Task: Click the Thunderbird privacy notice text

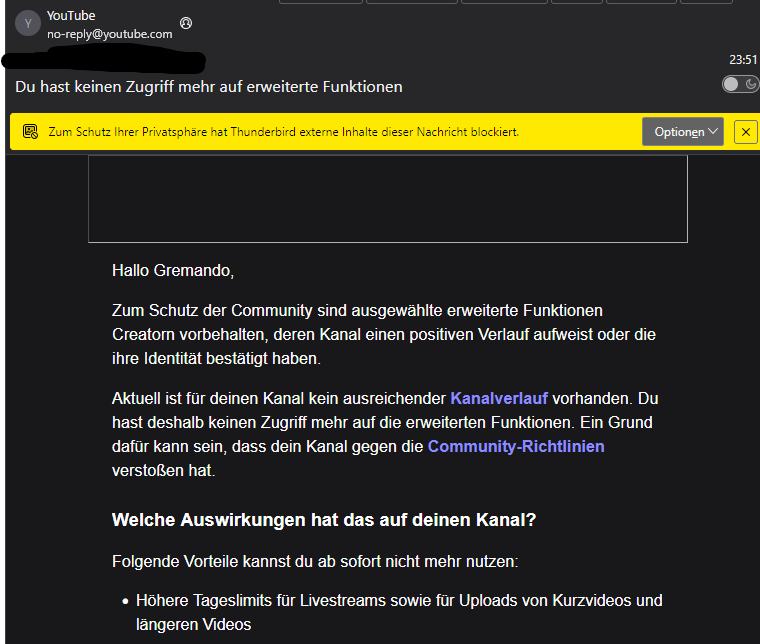Action: point(284,132)
